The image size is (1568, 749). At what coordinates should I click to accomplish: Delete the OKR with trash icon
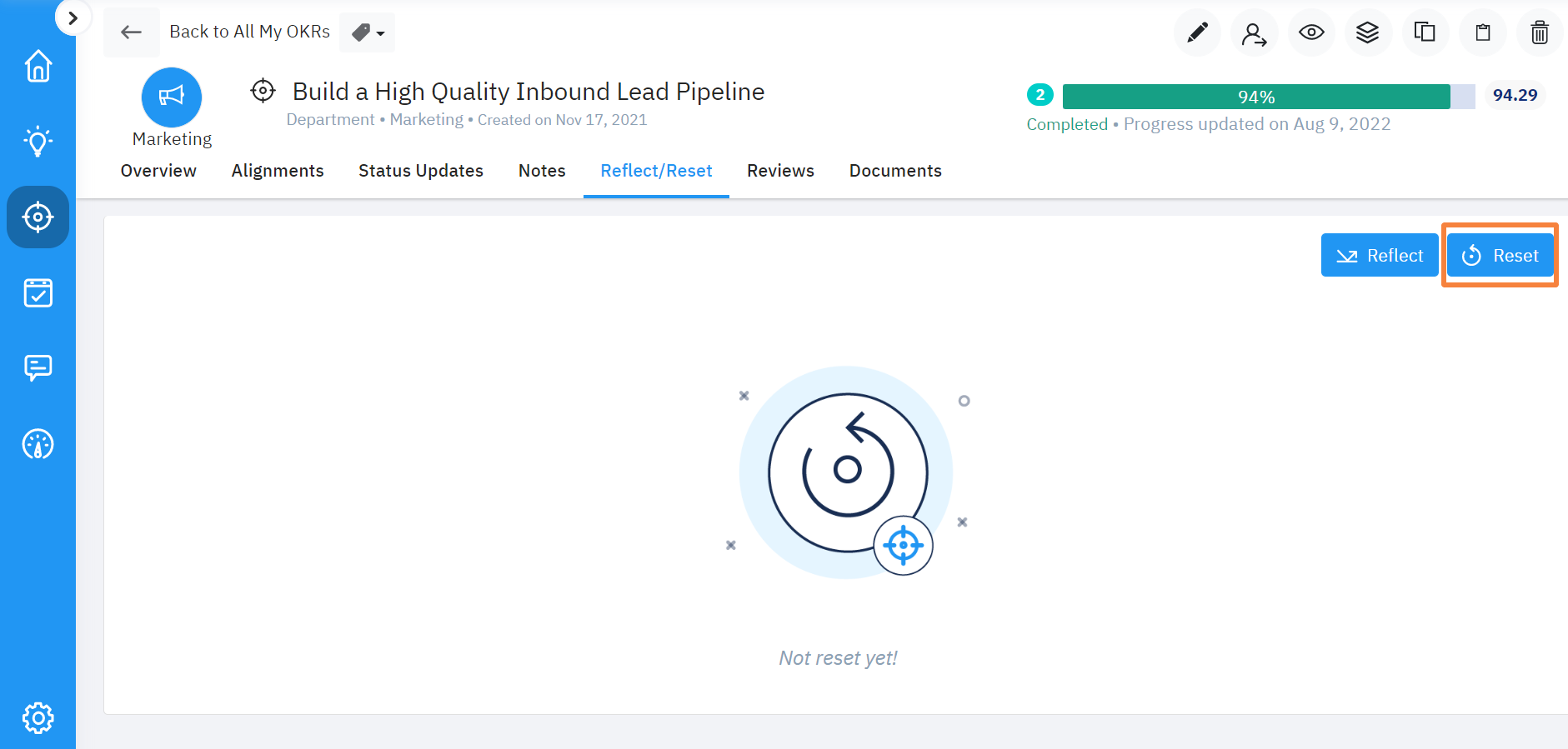click(x=1539, y=33)
